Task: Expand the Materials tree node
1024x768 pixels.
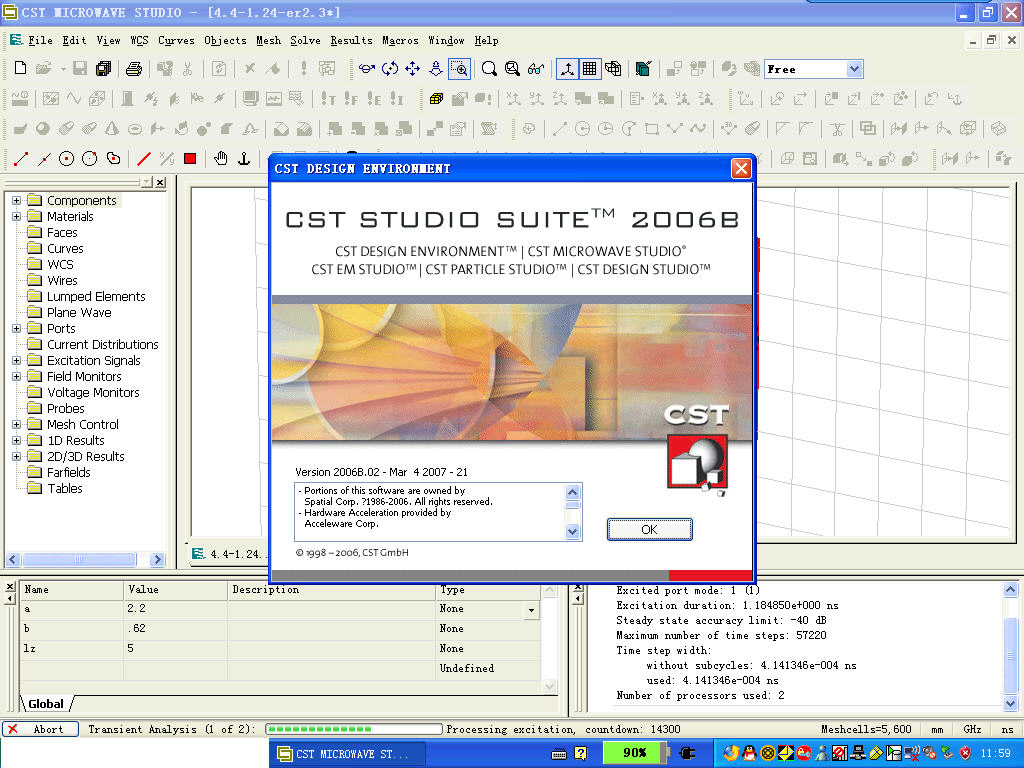Action: point(16,216)
